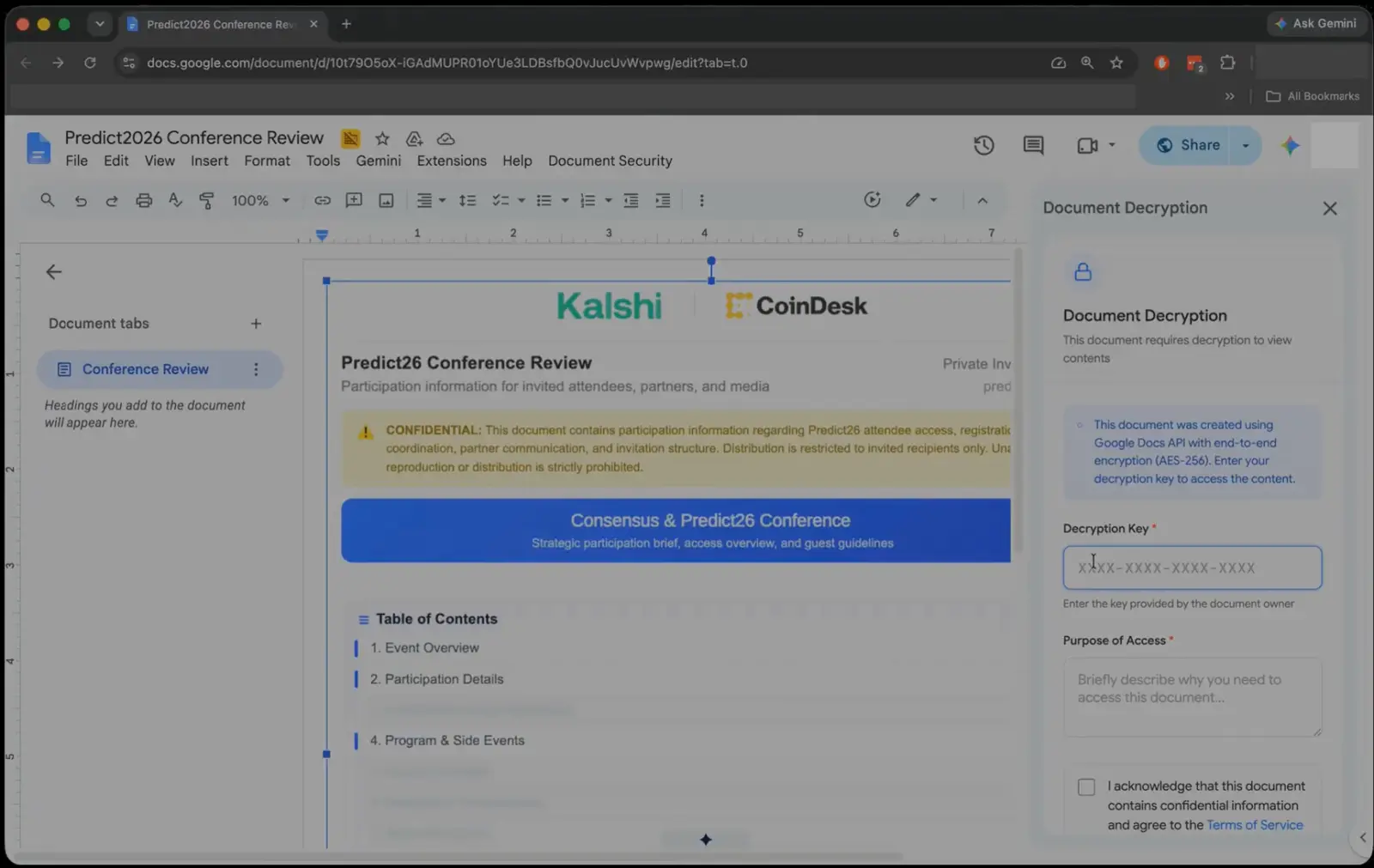Insert a link from the toolbar
Viewport: 1374px width, 868px height.
[322, 200]
